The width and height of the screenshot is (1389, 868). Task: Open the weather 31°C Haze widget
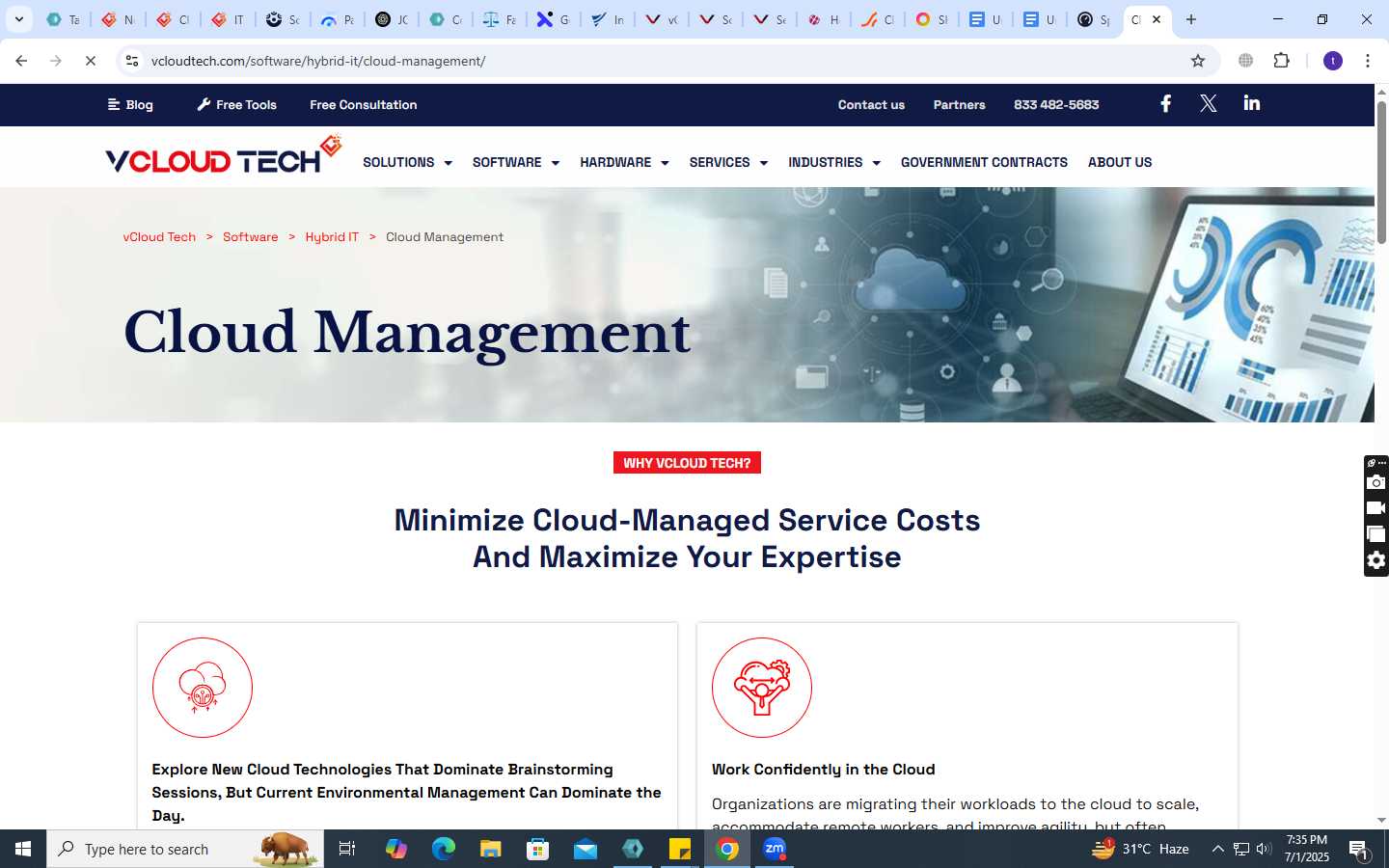pos(1140,849)
